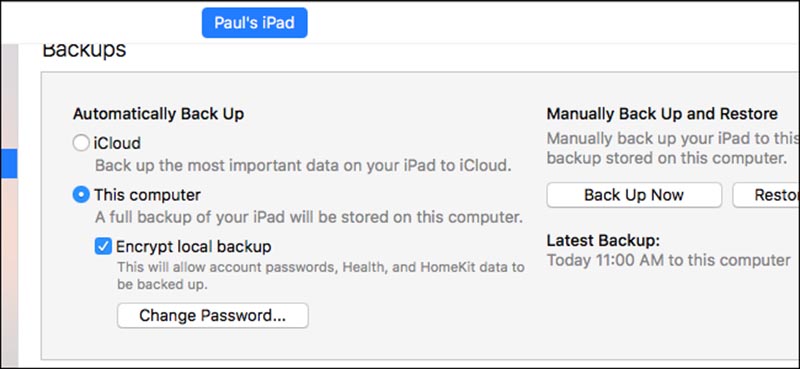
Task: Click the This computer option label
Action: (x=147, y=195)
